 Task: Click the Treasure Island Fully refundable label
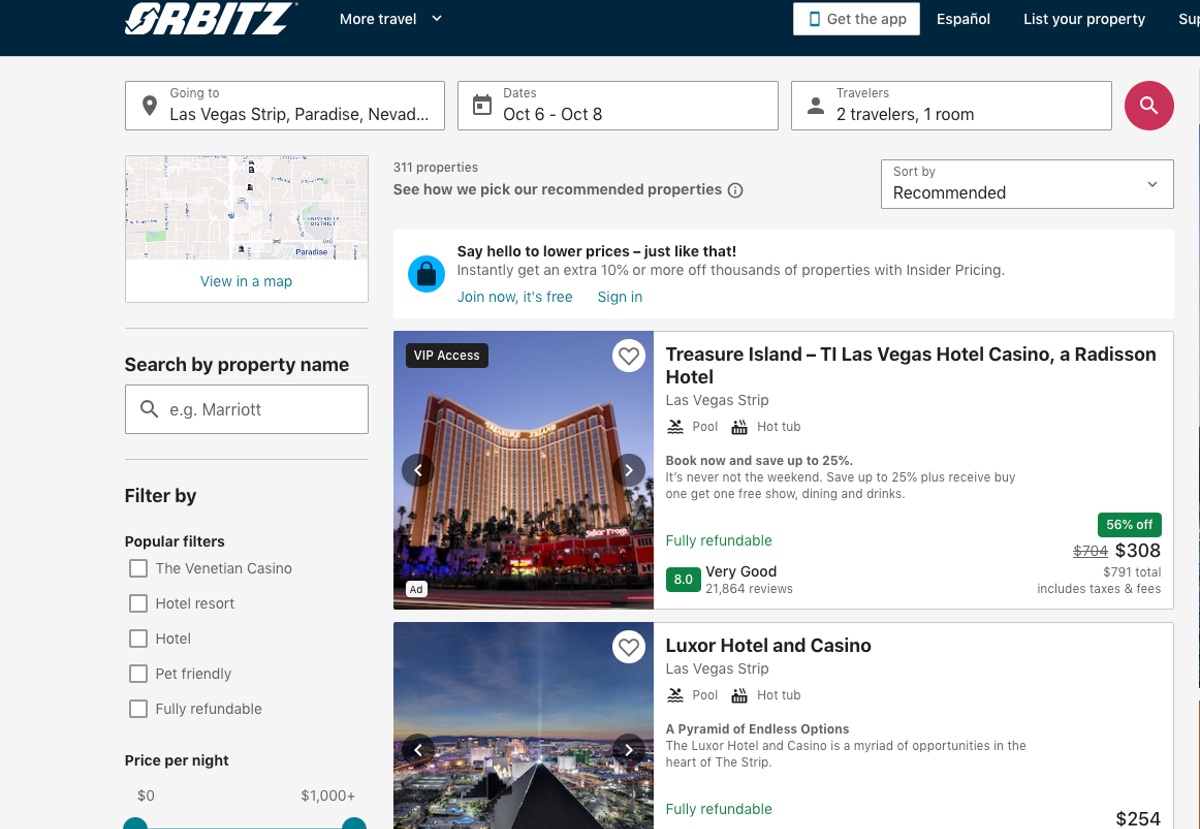[x=719, y=541]
